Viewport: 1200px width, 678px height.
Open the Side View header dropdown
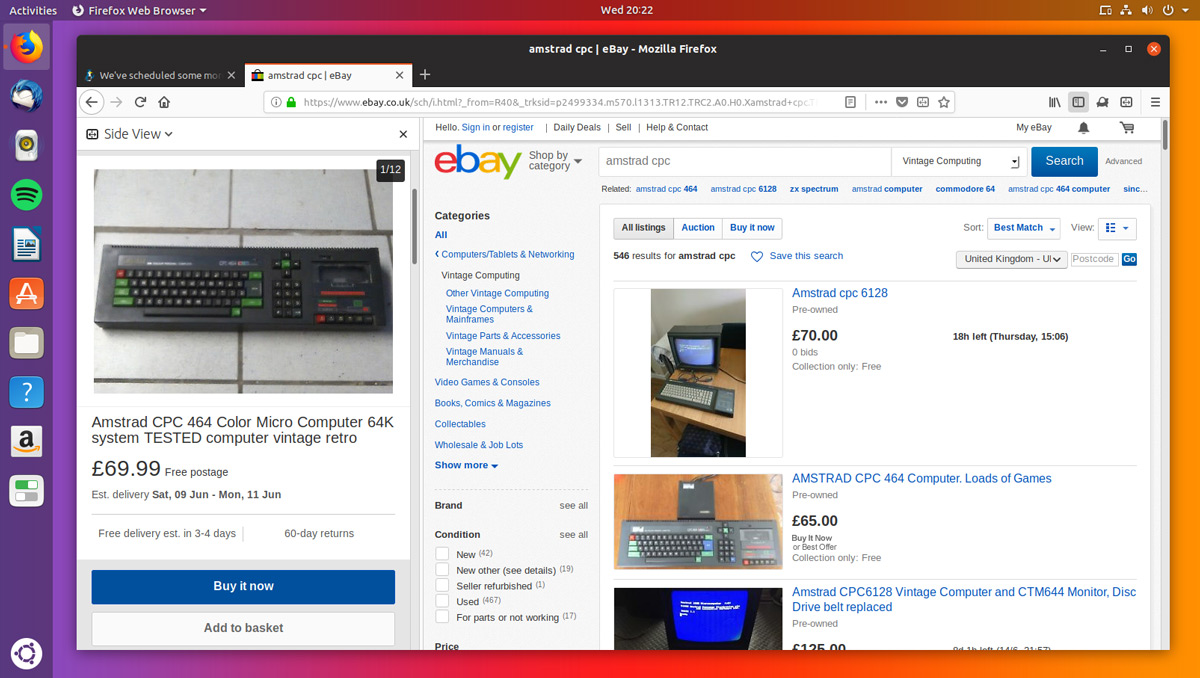pyautogui.click(x=129, y=134)
